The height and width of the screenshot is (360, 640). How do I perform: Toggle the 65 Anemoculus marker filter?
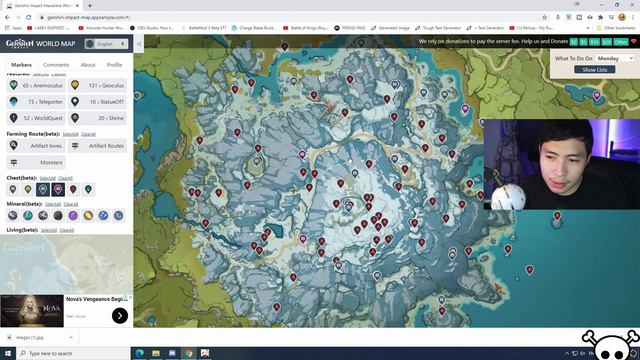36,86
